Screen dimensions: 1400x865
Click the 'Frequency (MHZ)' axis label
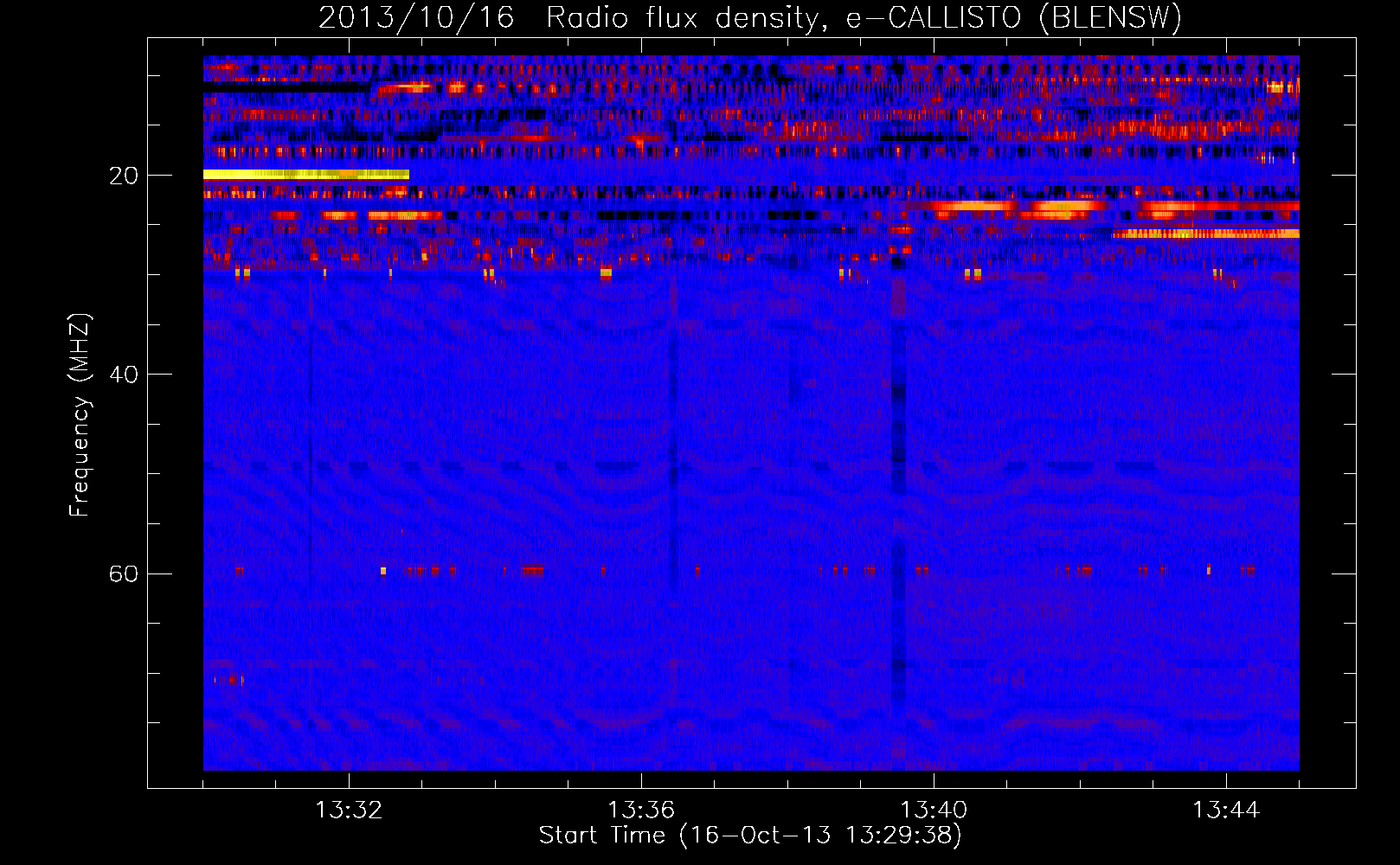point(79,415)
